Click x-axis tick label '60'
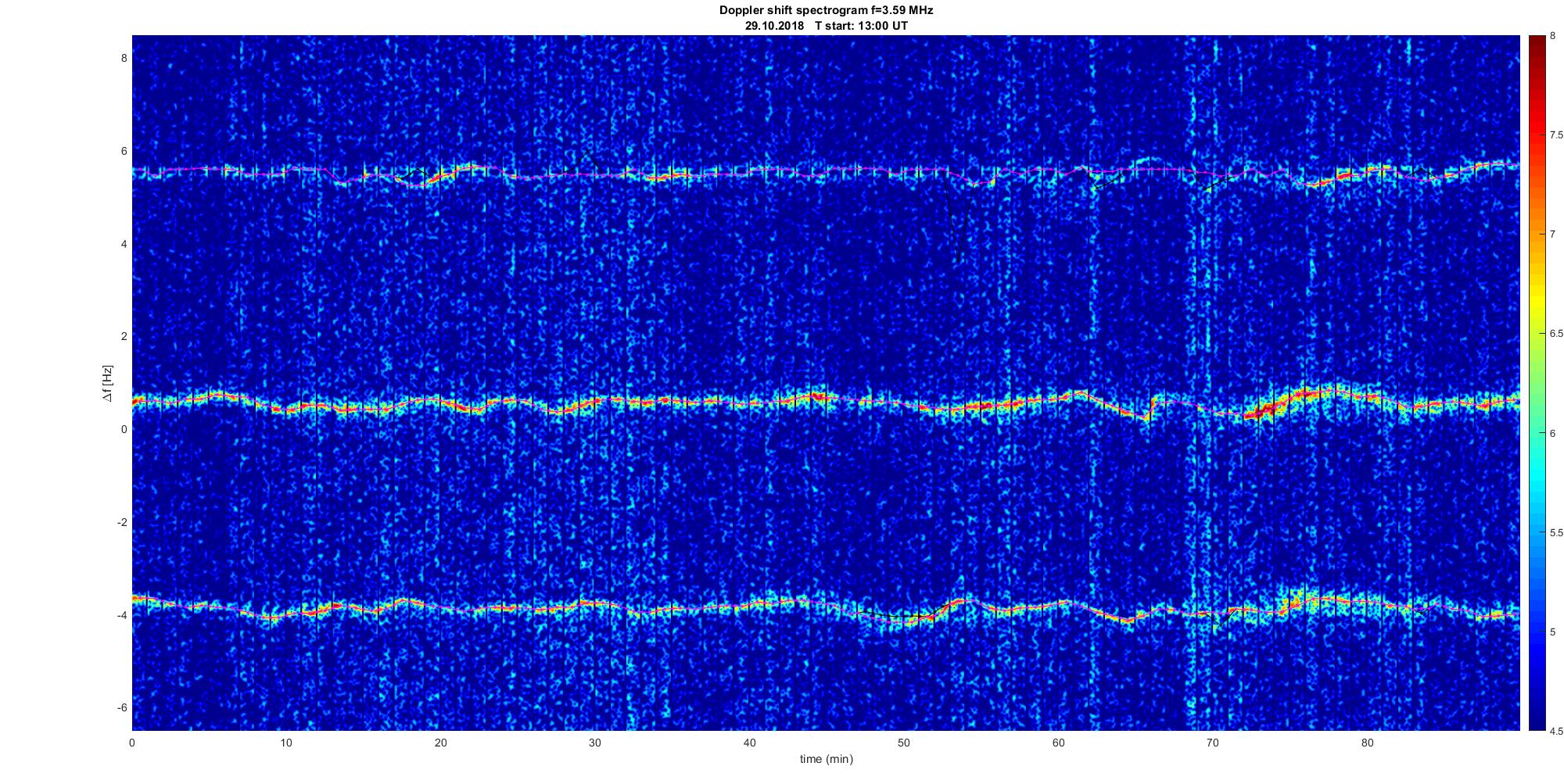Viewport: 1564px width, 784px height. pos(1059,743)
